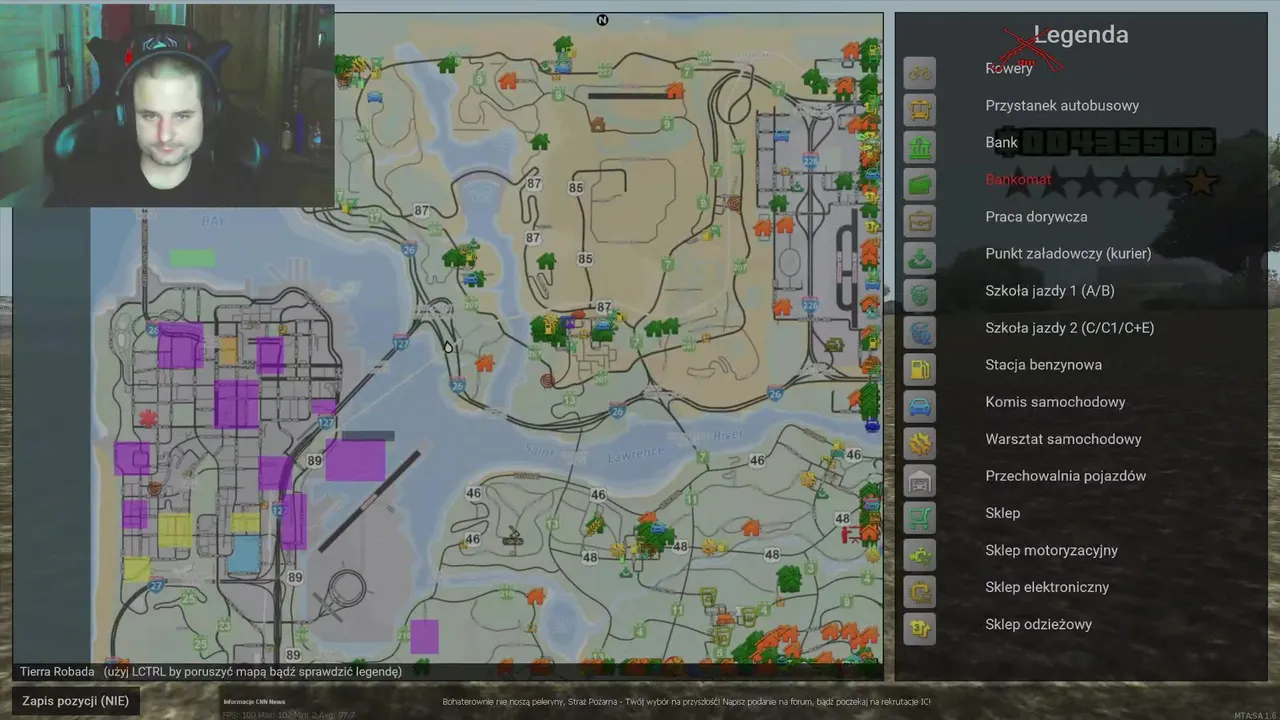Select the Stacja benzynowa legend label
The width and height of the screenshot is (1280, 720).
coord(1043,364)
